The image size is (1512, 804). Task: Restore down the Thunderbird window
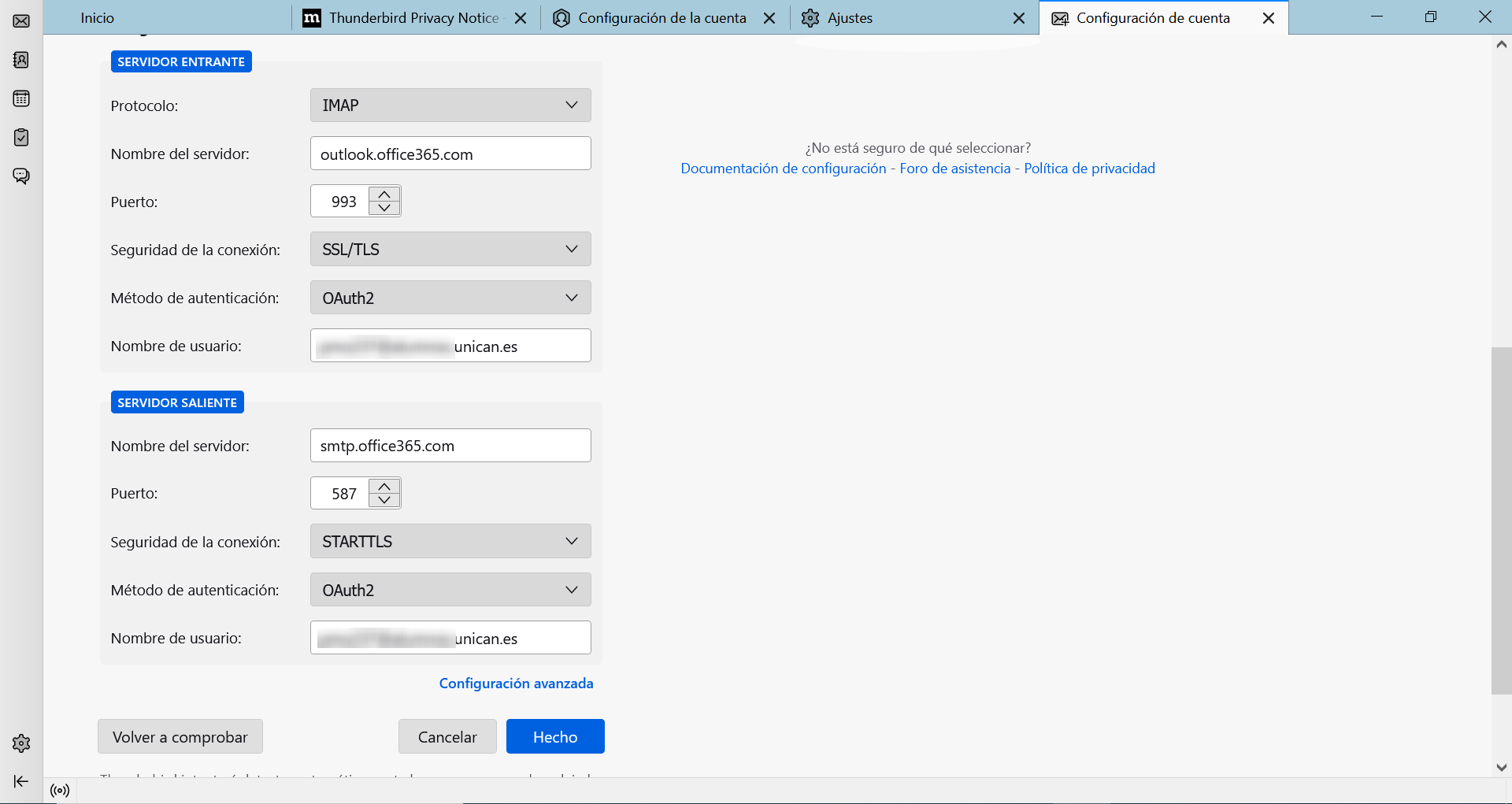tap(1431, 17)
